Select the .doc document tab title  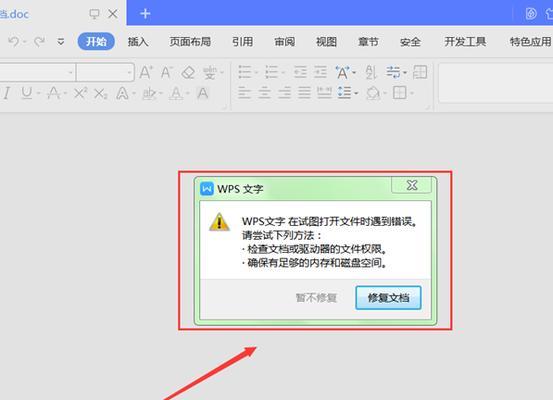pos(14,14)
